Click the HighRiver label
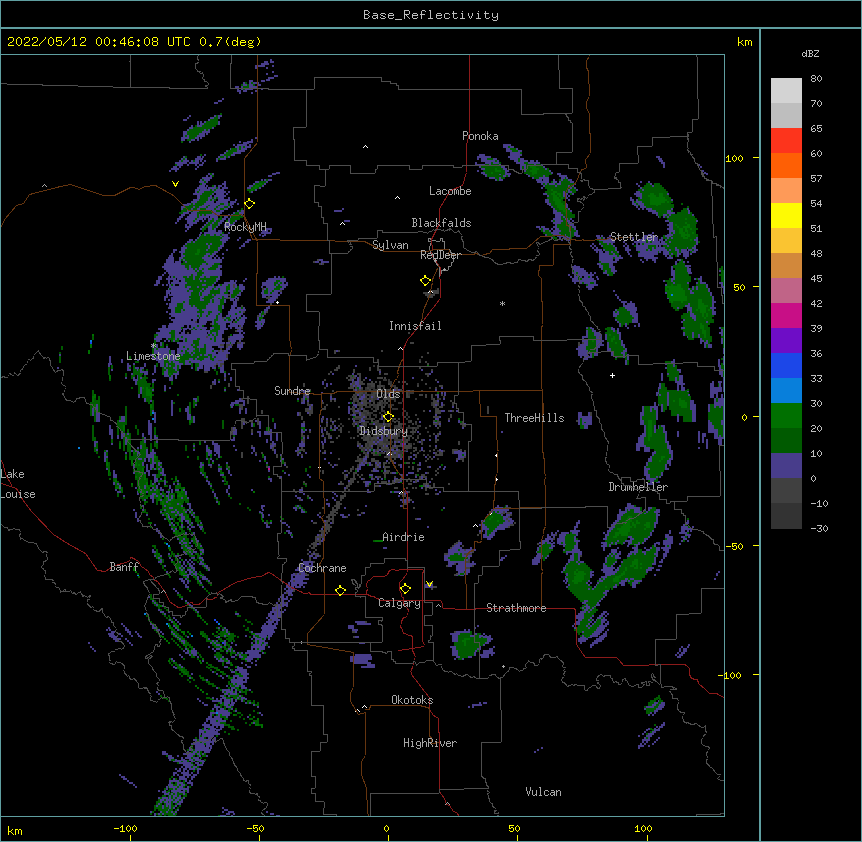Image resolution: width=862 pixels, height=842 pixels. [x=430, y=743]
